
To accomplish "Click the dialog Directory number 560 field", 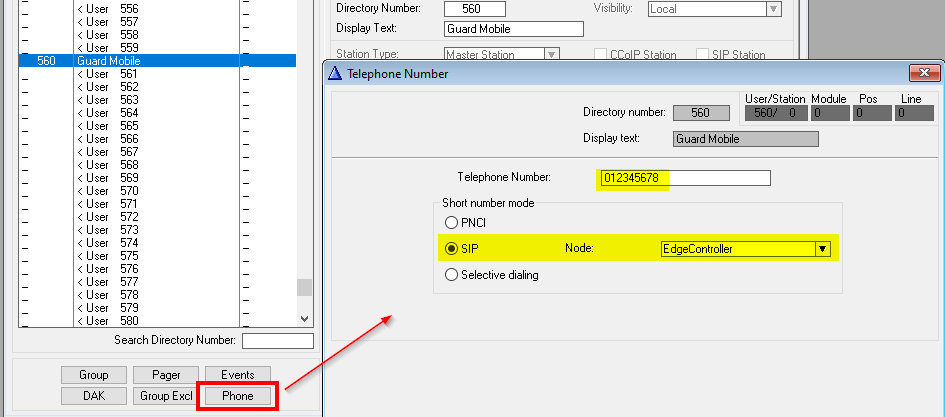I will (701, 113).
